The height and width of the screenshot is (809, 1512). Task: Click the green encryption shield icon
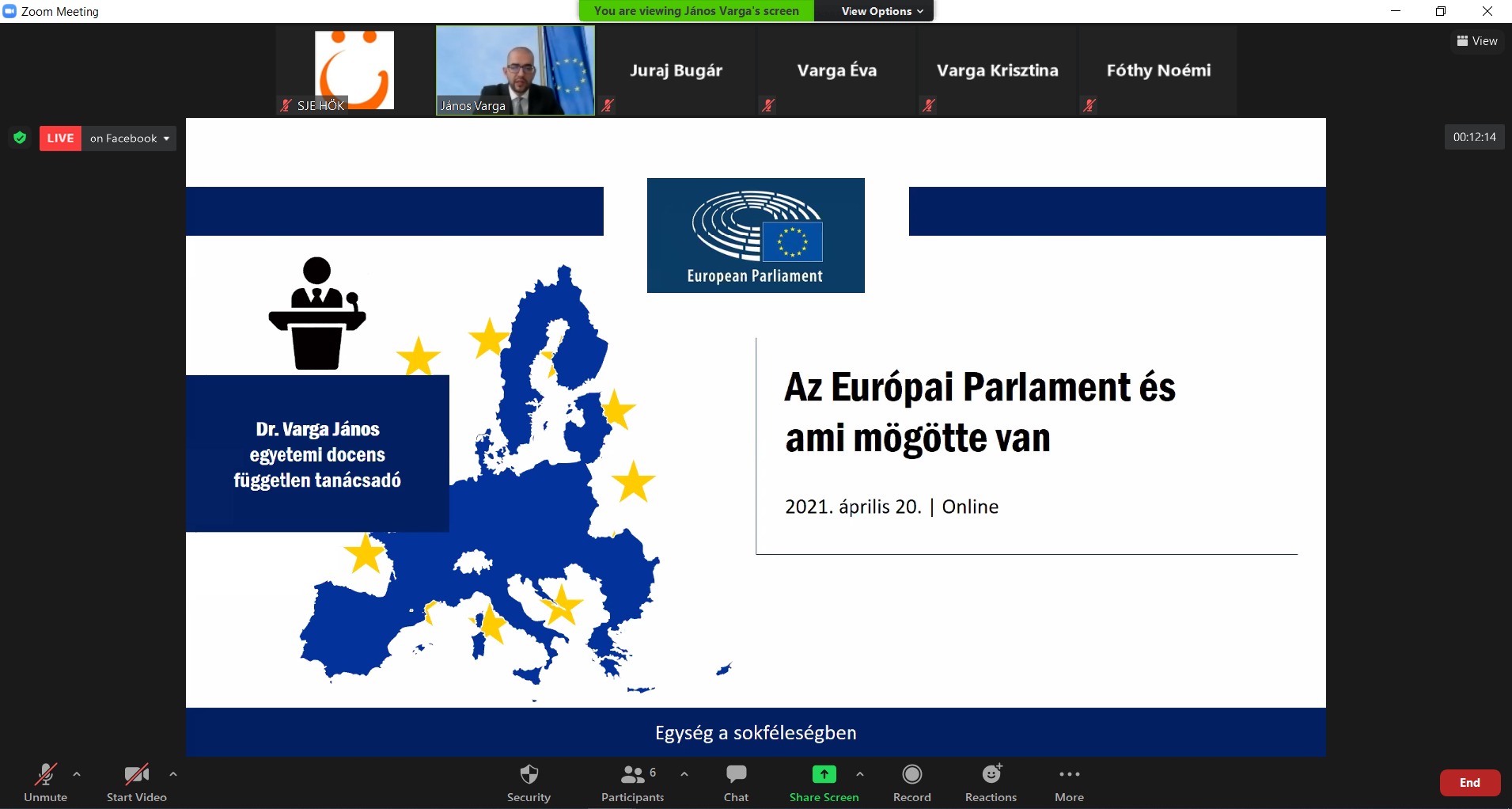click(21, 138)
